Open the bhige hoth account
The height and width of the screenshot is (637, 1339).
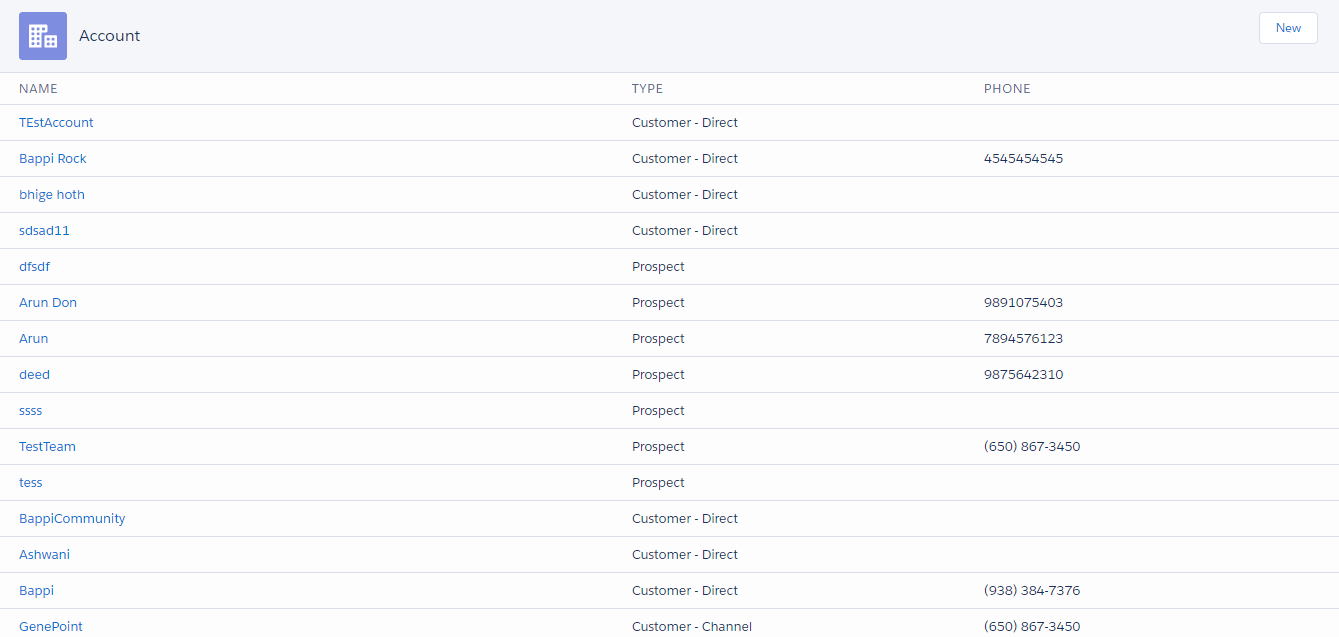point(52,195)
